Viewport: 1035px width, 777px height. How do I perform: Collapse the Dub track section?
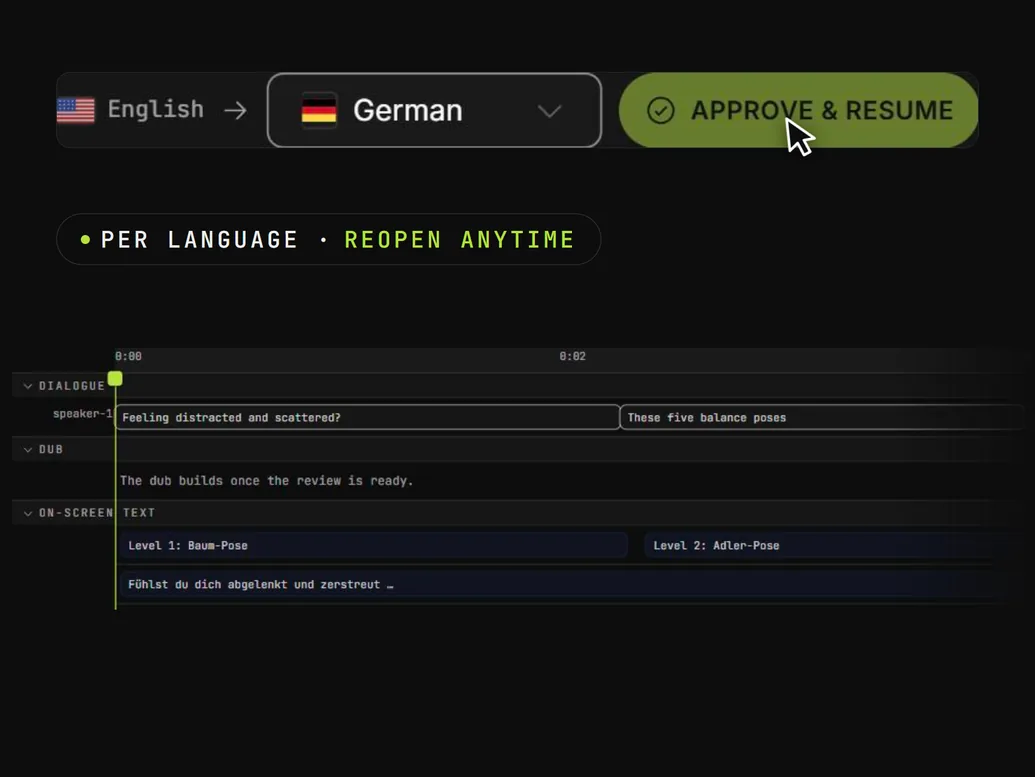pyautogui.click(x=28, y=450)
